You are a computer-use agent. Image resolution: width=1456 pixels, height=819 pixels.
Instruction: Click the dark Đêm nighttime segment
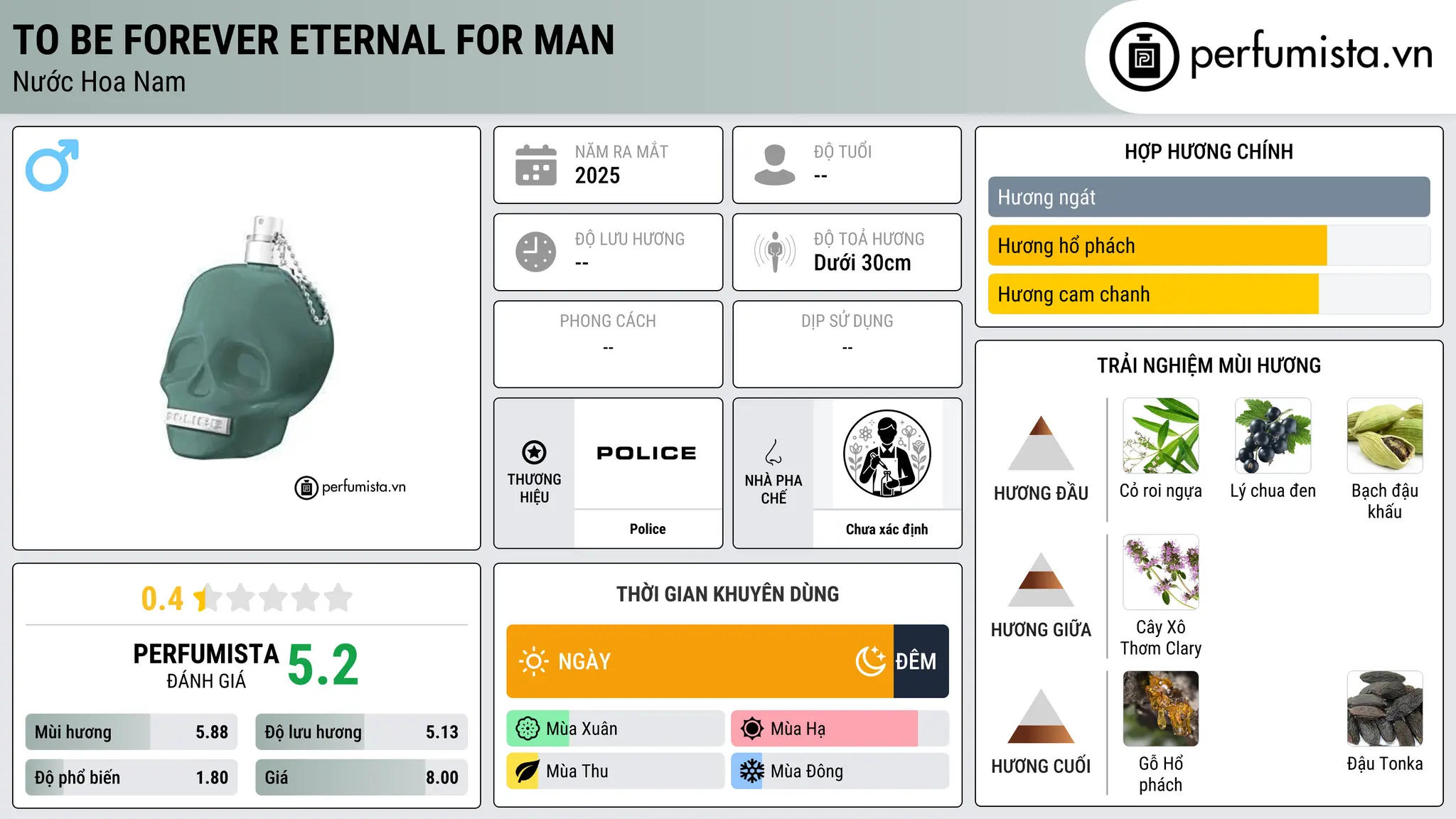coord(921,661)
